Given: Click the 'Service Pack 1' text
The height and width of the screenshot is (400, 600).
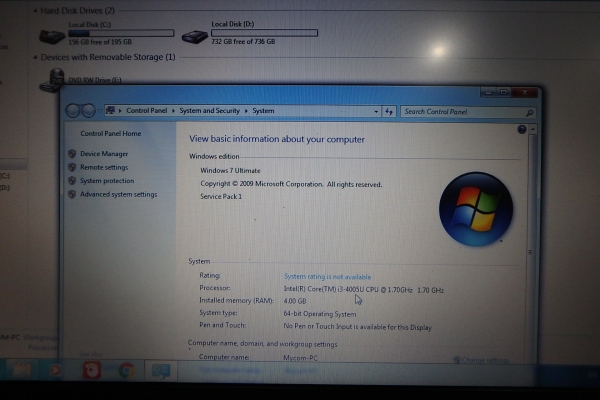Looking at the screenshot, I should click(221, 196).
